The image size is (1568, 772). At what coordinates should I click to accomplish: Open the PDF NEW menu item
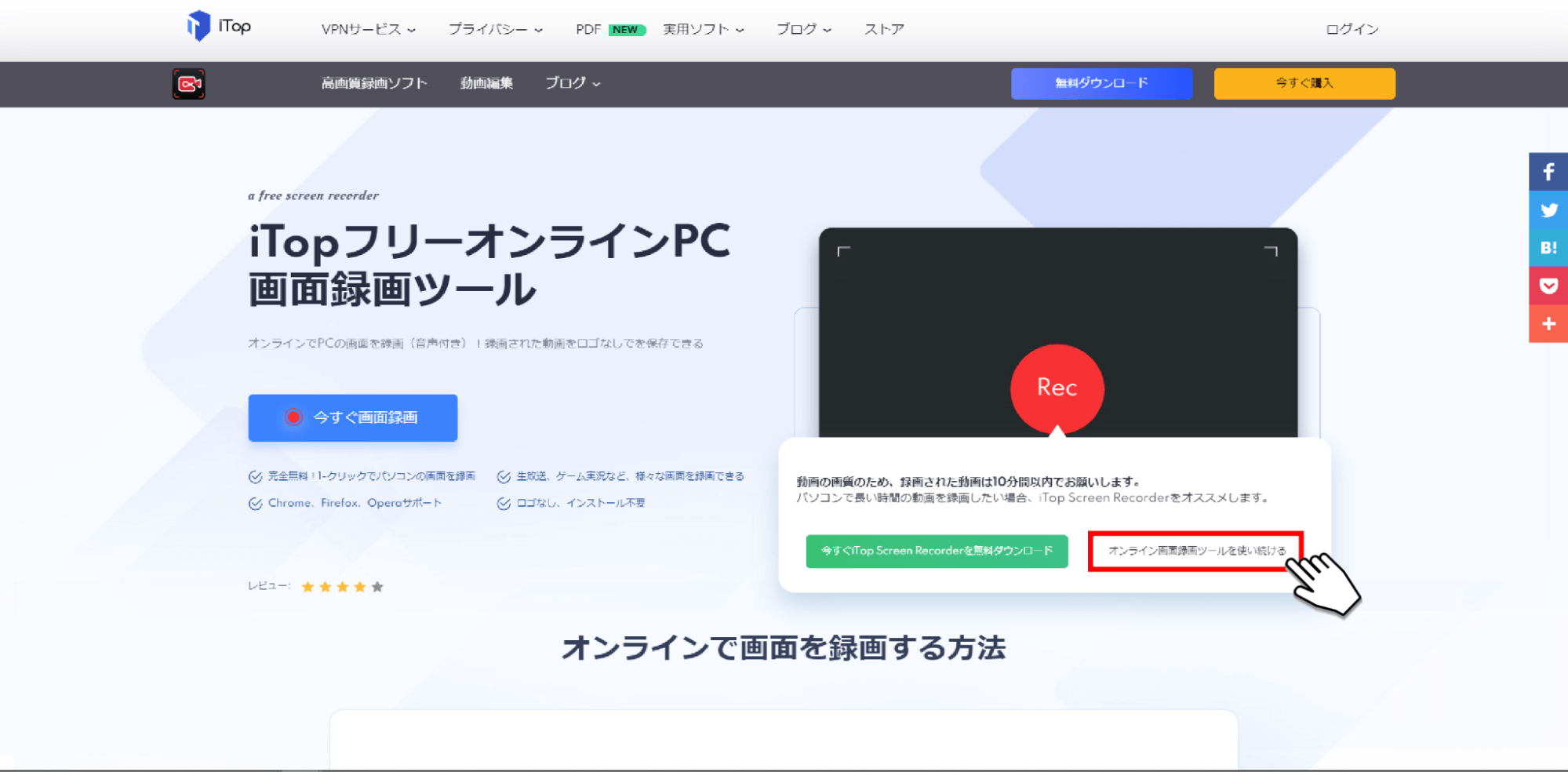click(x=610, y=29)
